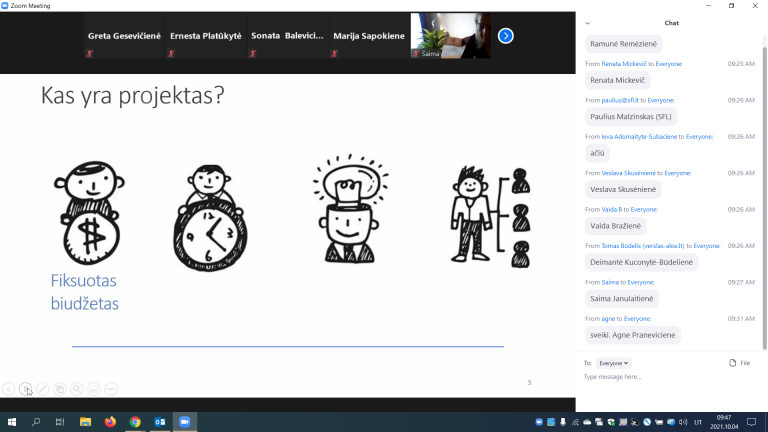Activate the slideshow zoom magnifier
Image resolution: width=768 pixels, height=432 pixels.
click(77, 389)
